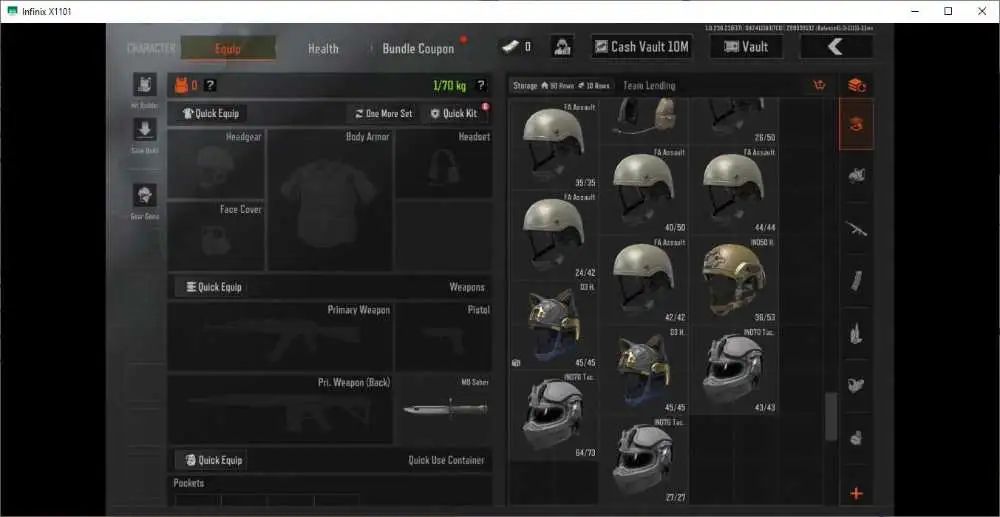Click the One More Set button

tap(384, 113)
